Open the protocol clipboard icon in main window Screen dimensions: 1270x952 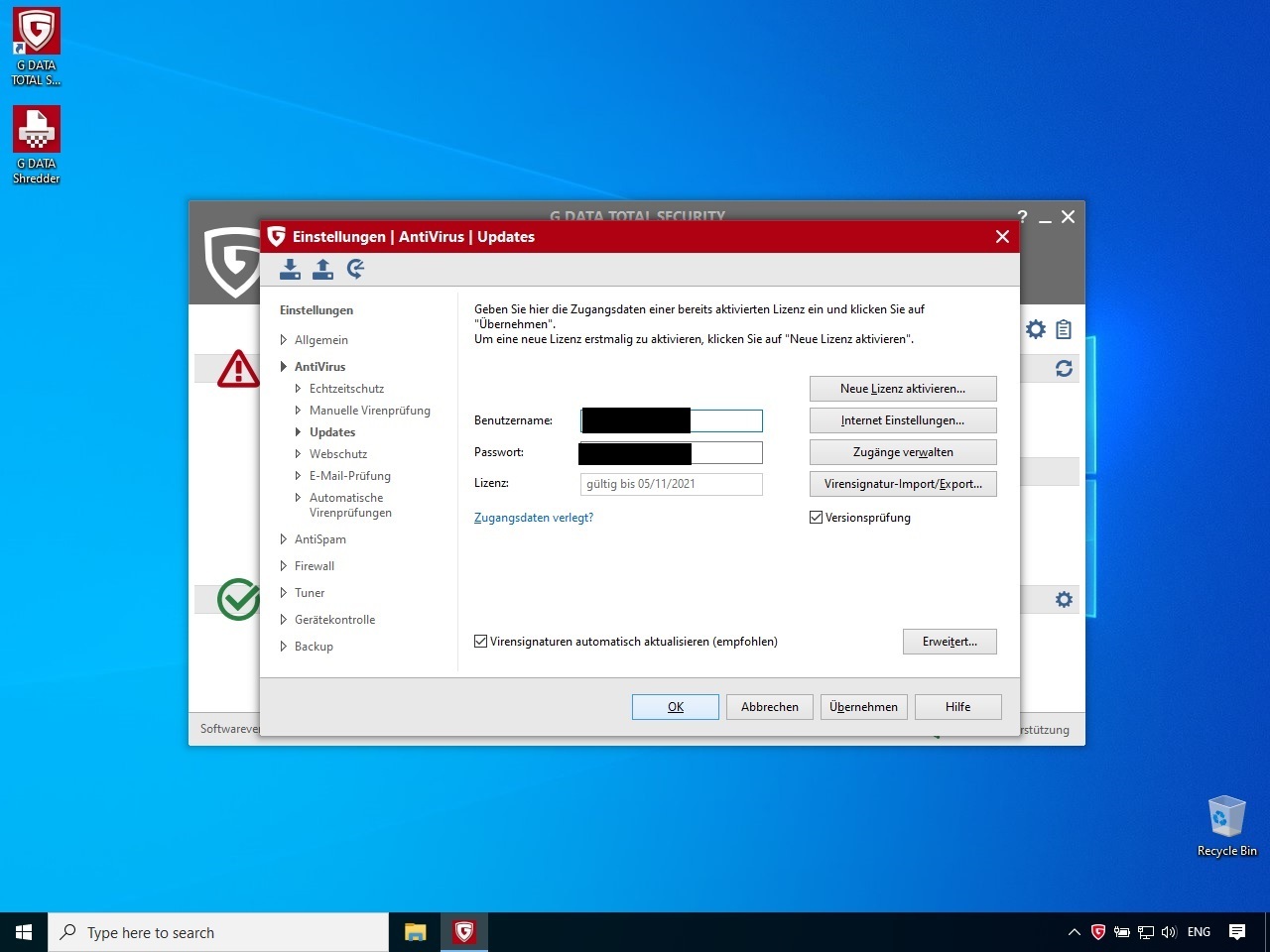tap(1064, 329)
